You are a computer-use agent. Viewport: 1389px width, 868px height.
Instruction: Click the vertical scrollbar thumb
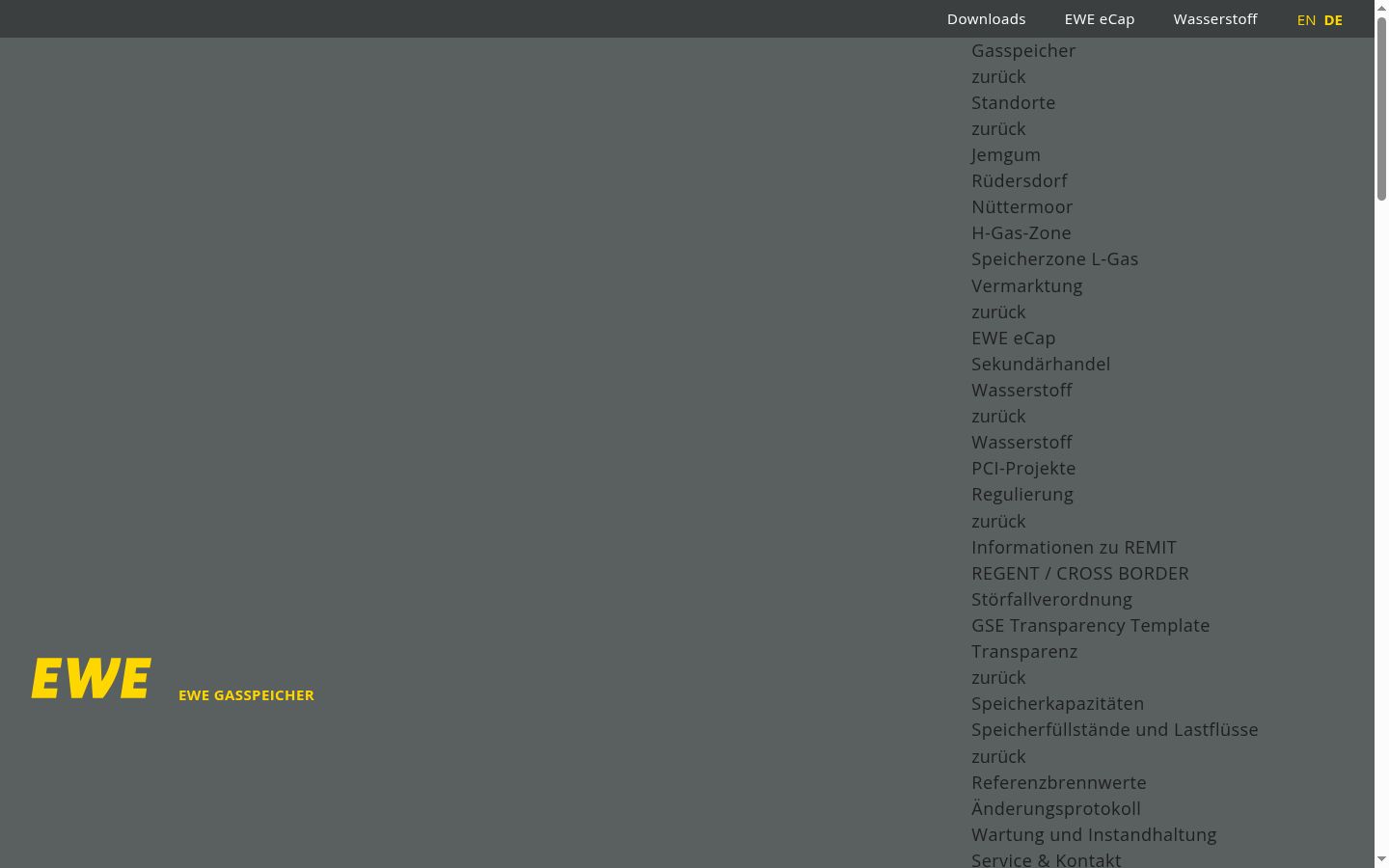(x=1381, y=109)
